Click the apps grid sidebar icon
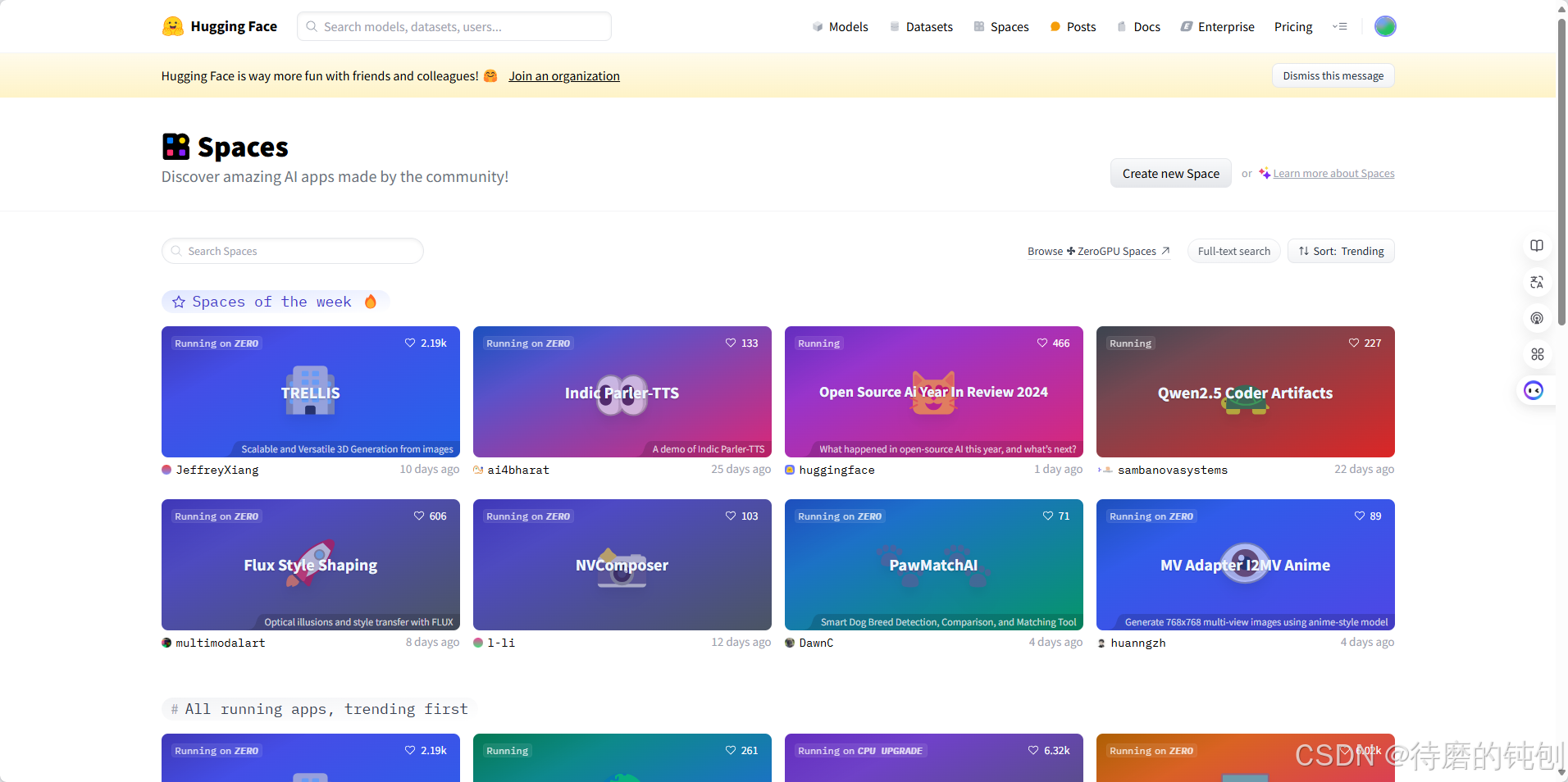The width and height of the screenshot is (1568, 782). [1537, 354]
